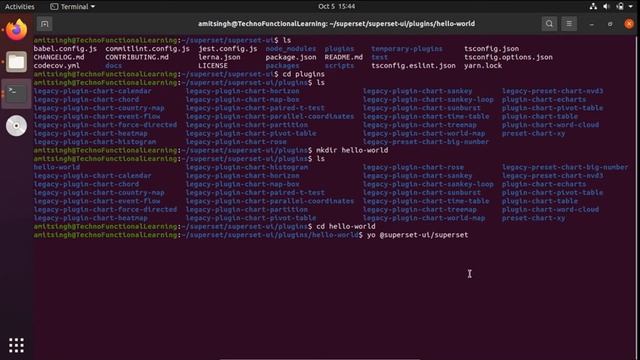Click tsconfig.eslint.json file name
The width and height of the screenshot is (640, 360).
(x=413, y=66)
